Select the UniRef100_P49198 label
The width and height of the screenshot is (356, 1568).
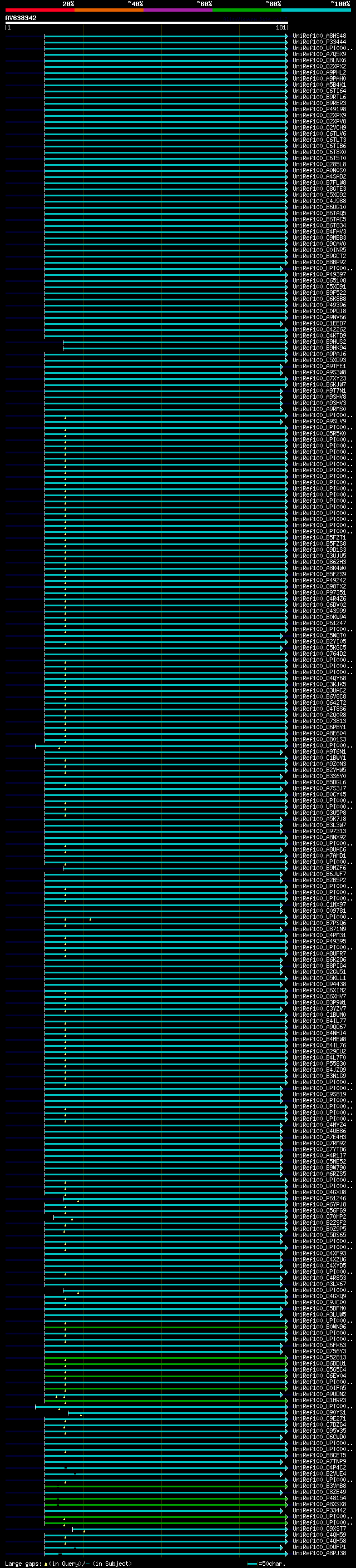(x=319, y=109)
